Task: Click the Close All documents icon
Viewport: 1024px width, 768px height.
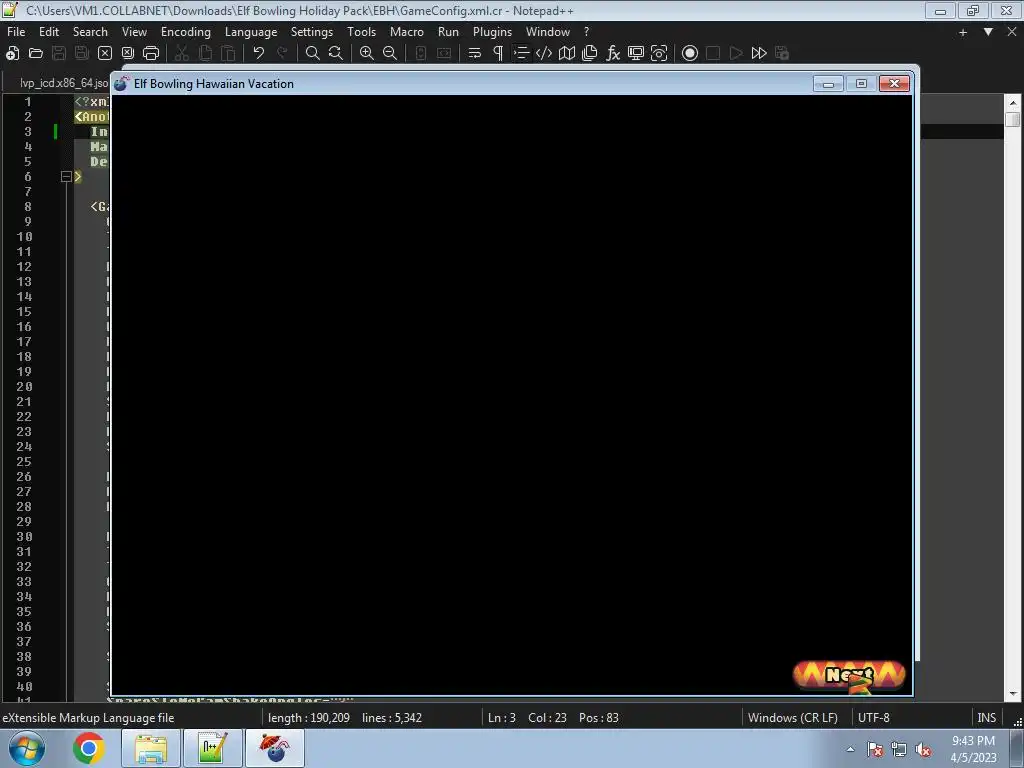Action: tap(128, 54)
